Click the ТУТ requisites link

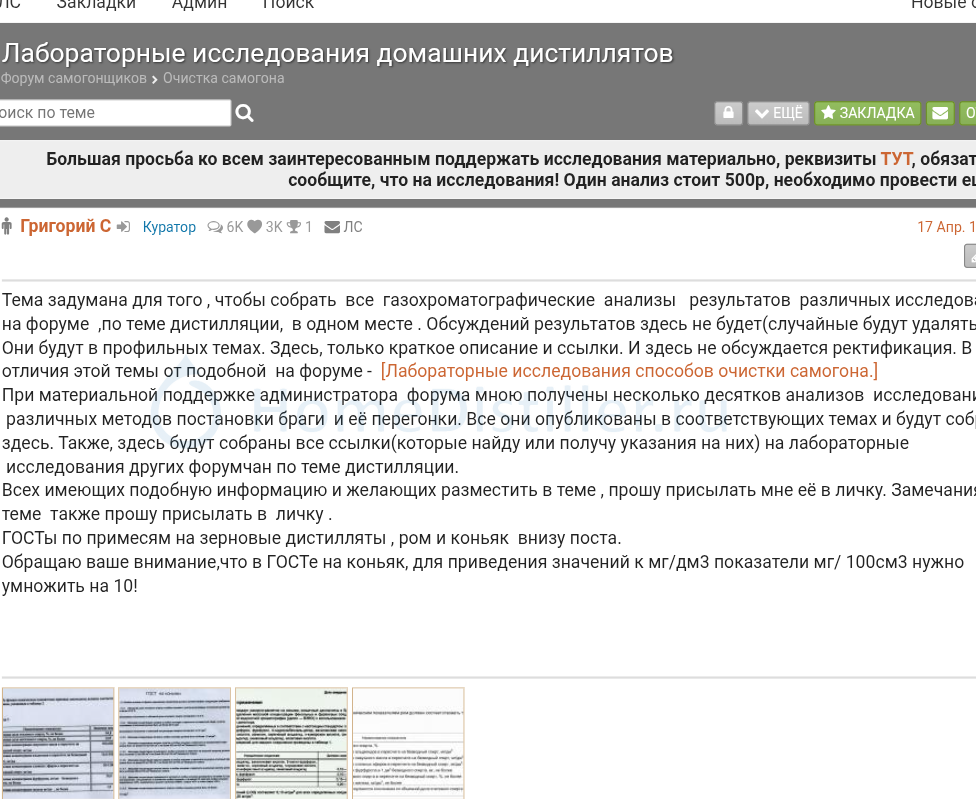(x=896, y=159)
